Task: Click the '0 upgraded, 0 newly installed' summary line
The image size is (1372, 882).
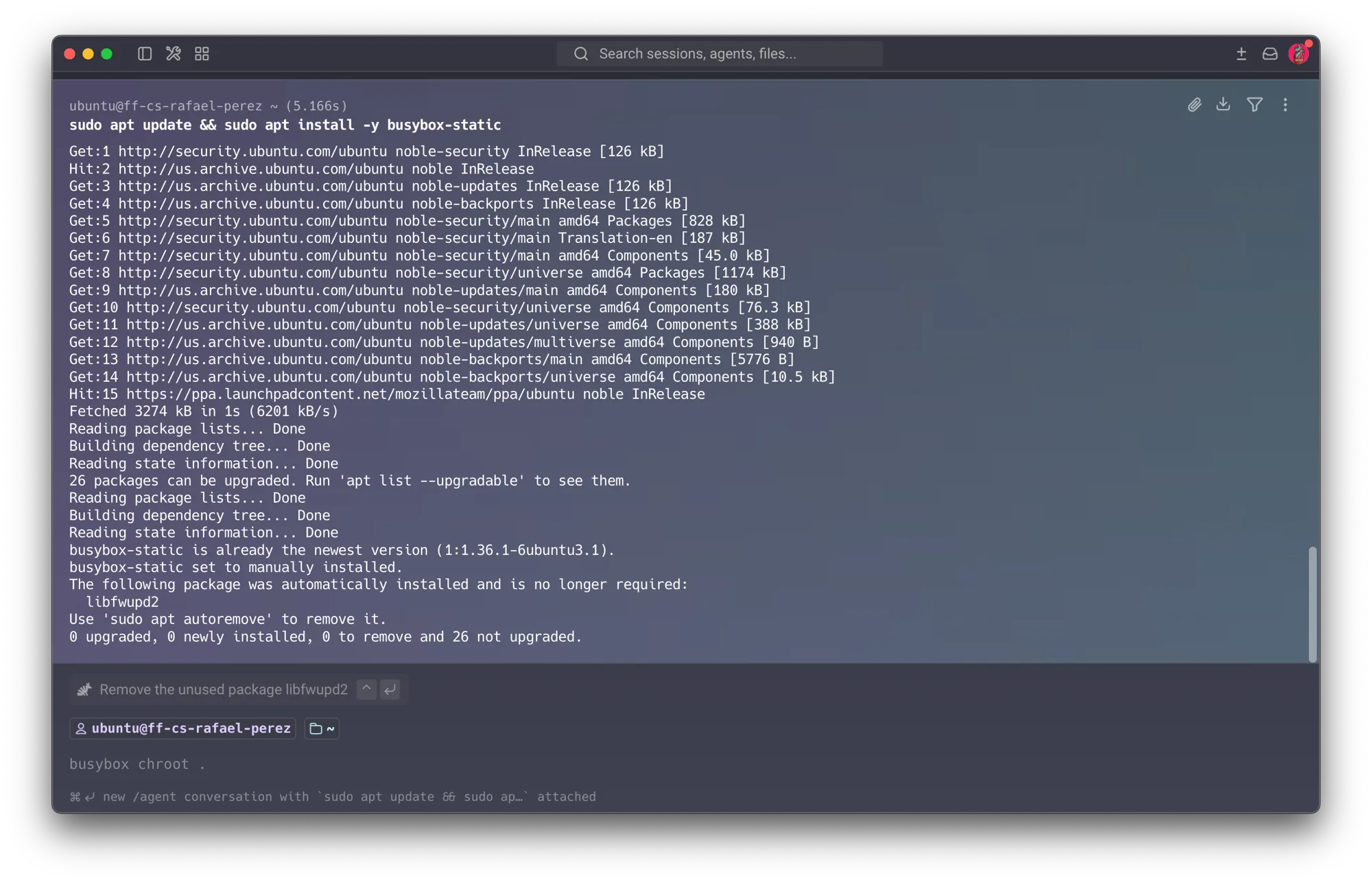Action: click(325, 636)
